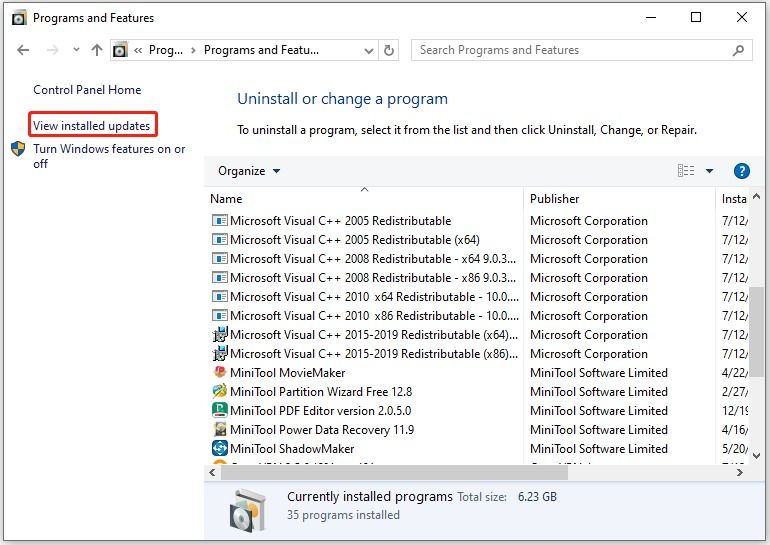
Task: Click the MiniTool Partition Wizard program icon
Action: pyautogui.click(x=220, y=392)
